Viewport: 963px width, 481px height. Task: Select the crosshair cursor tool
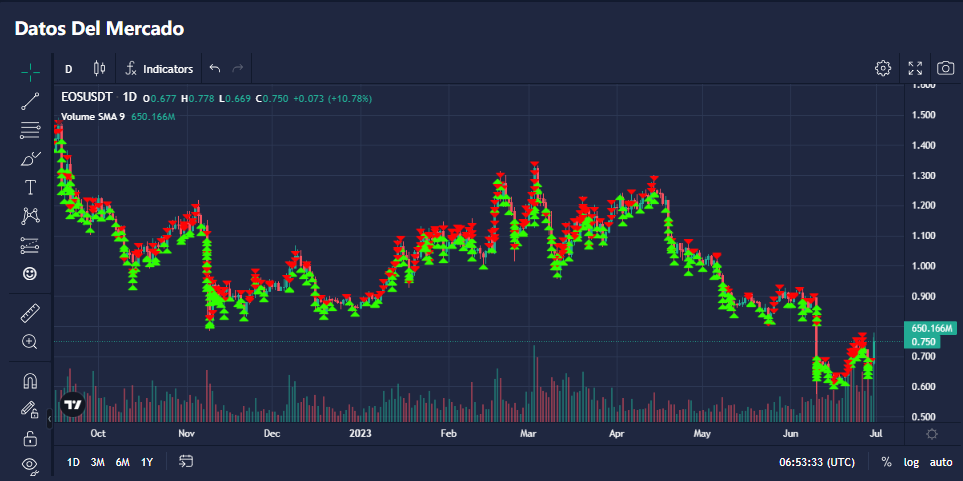coord(30,71)
